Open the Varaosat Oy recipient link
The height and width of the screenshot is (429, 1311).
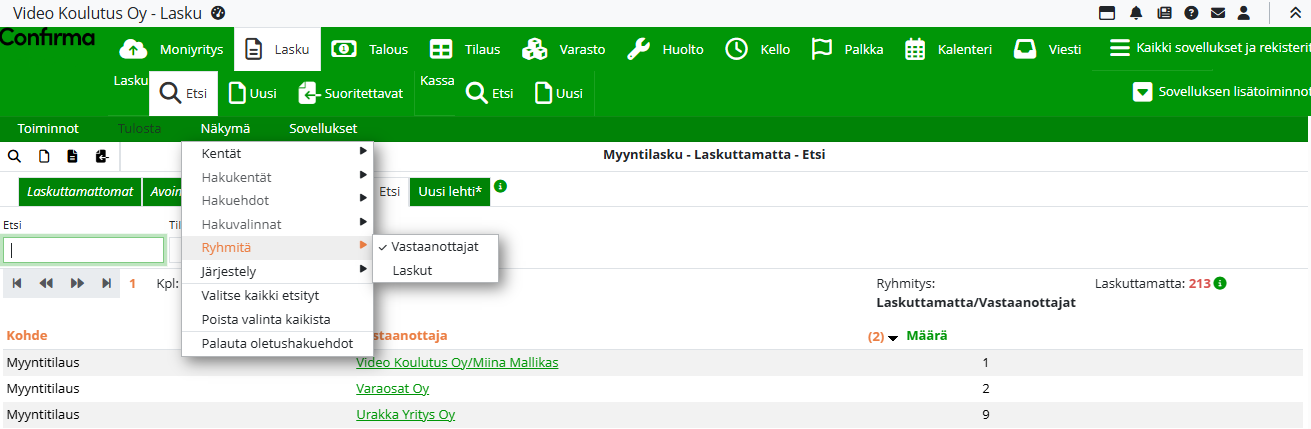[392, 388]
